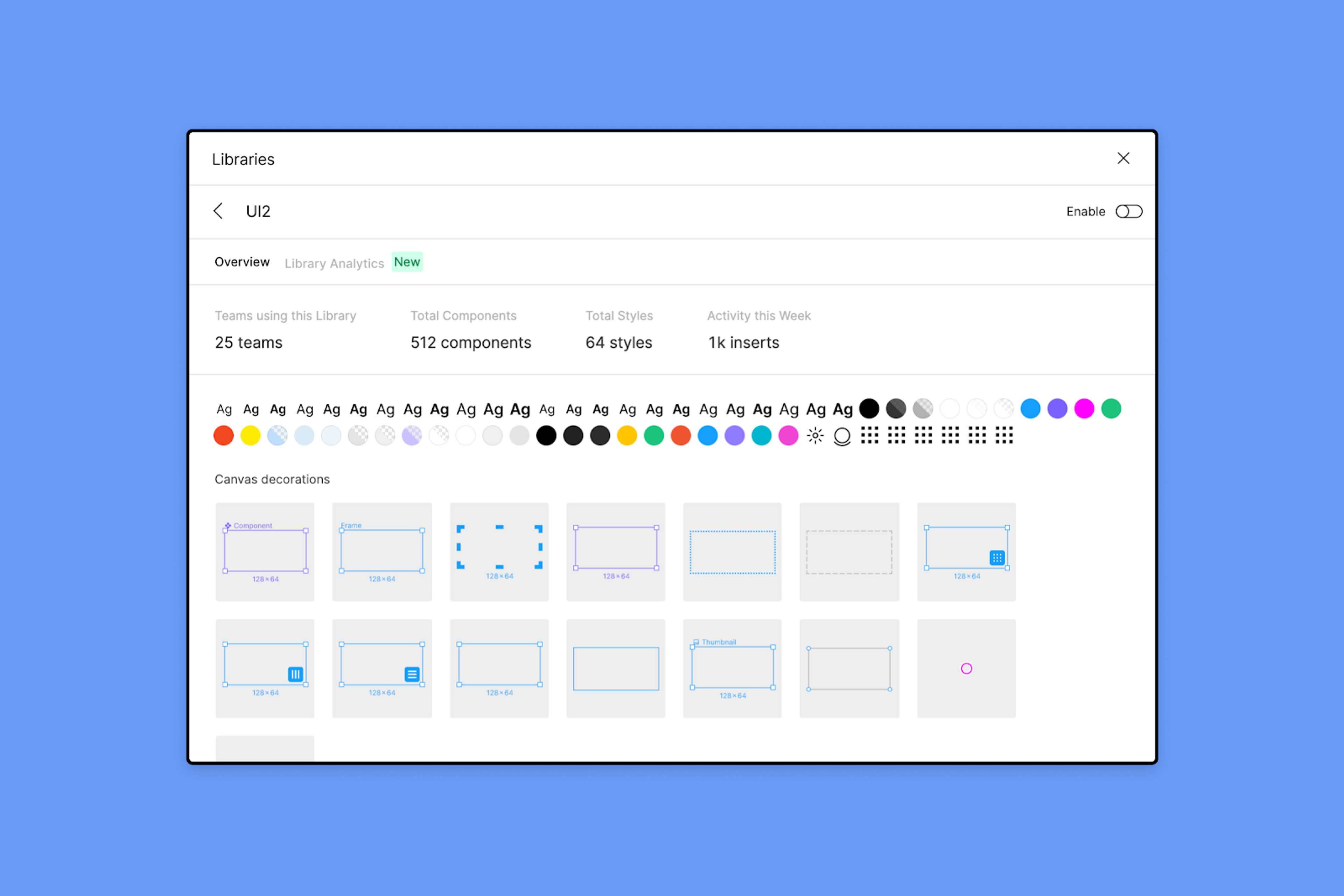Choose the thumbnail with the horizontal rows icon
Image resolution: width=1344 pixels, height=896 pixels.
tap(382, 668)
